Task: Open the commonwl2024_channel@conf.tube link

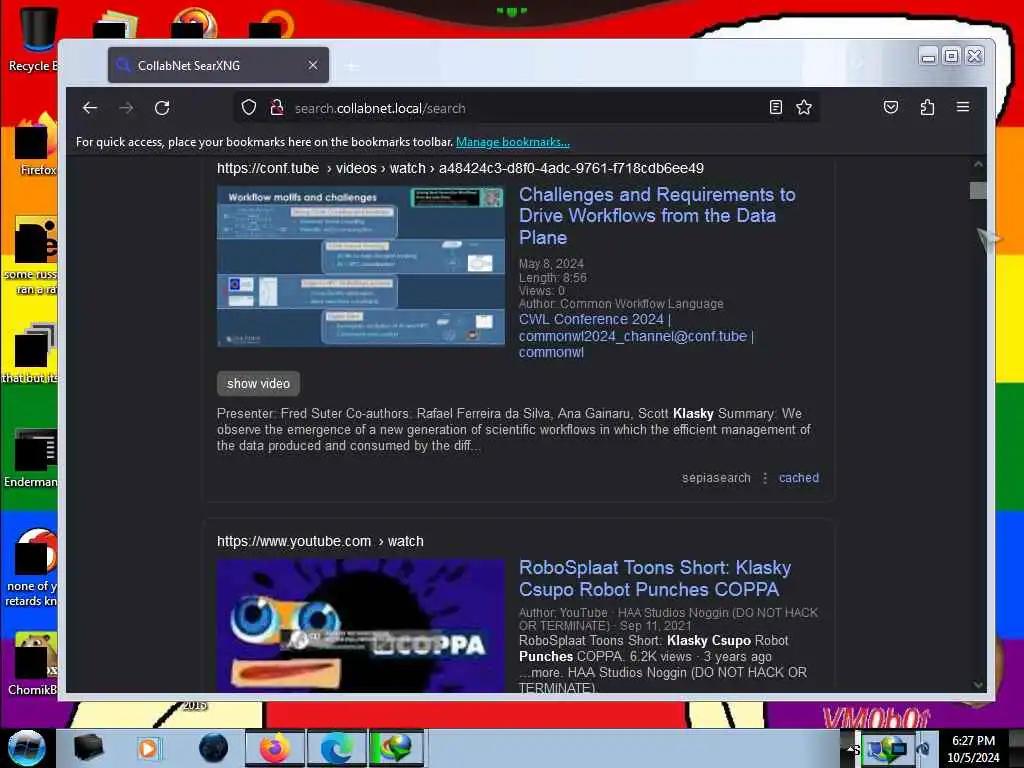Action: pos(632,336)
